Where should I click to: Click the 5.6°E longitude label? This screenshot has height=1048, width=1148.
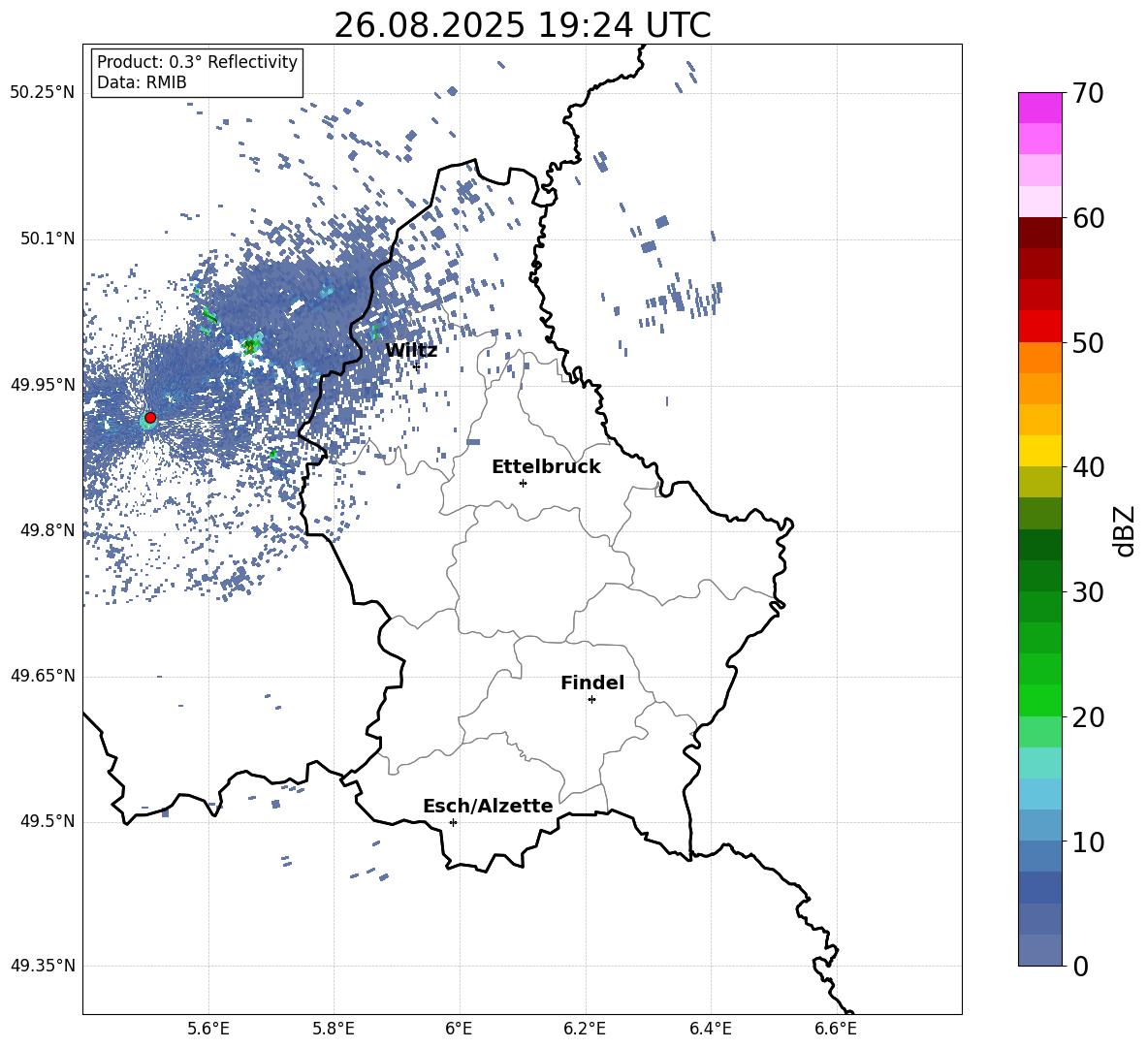(x=208, y=1029)
